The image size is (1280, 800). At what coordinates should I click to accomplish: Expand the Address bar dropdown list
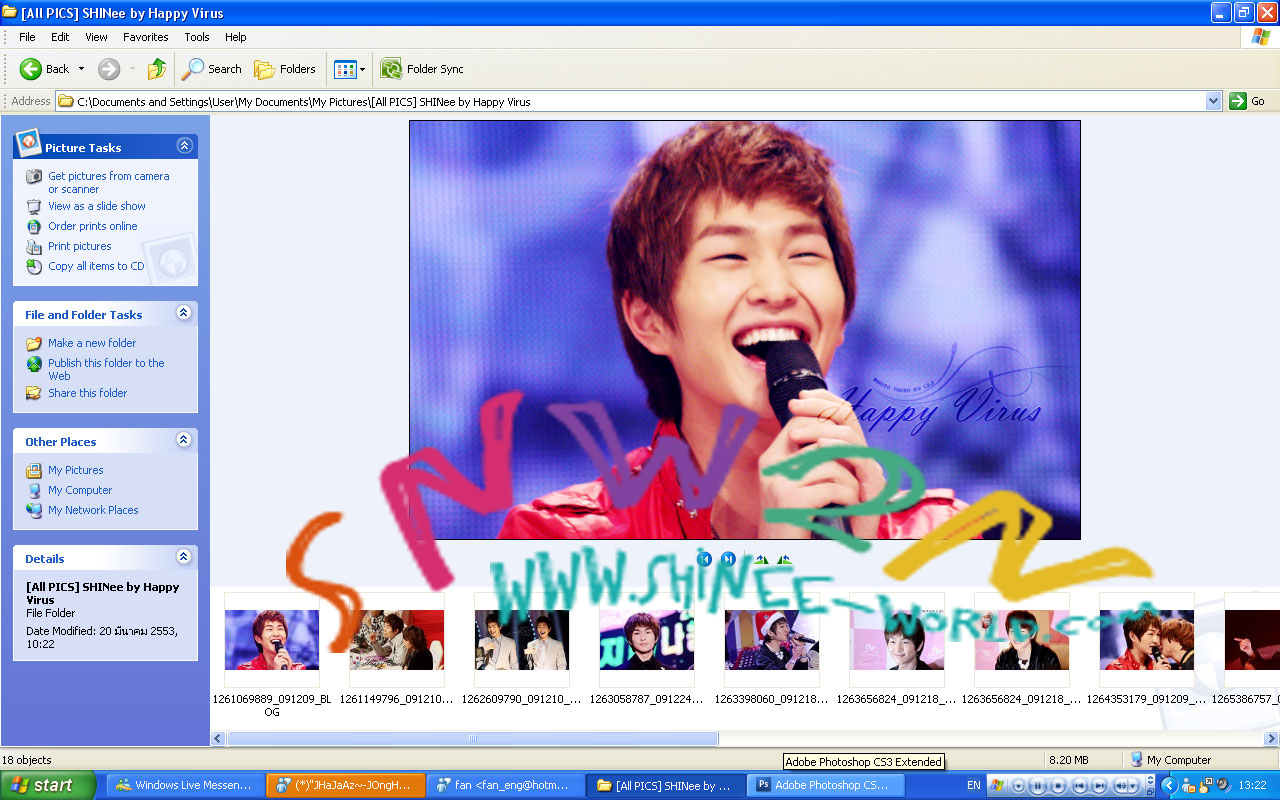[1214, 101]
